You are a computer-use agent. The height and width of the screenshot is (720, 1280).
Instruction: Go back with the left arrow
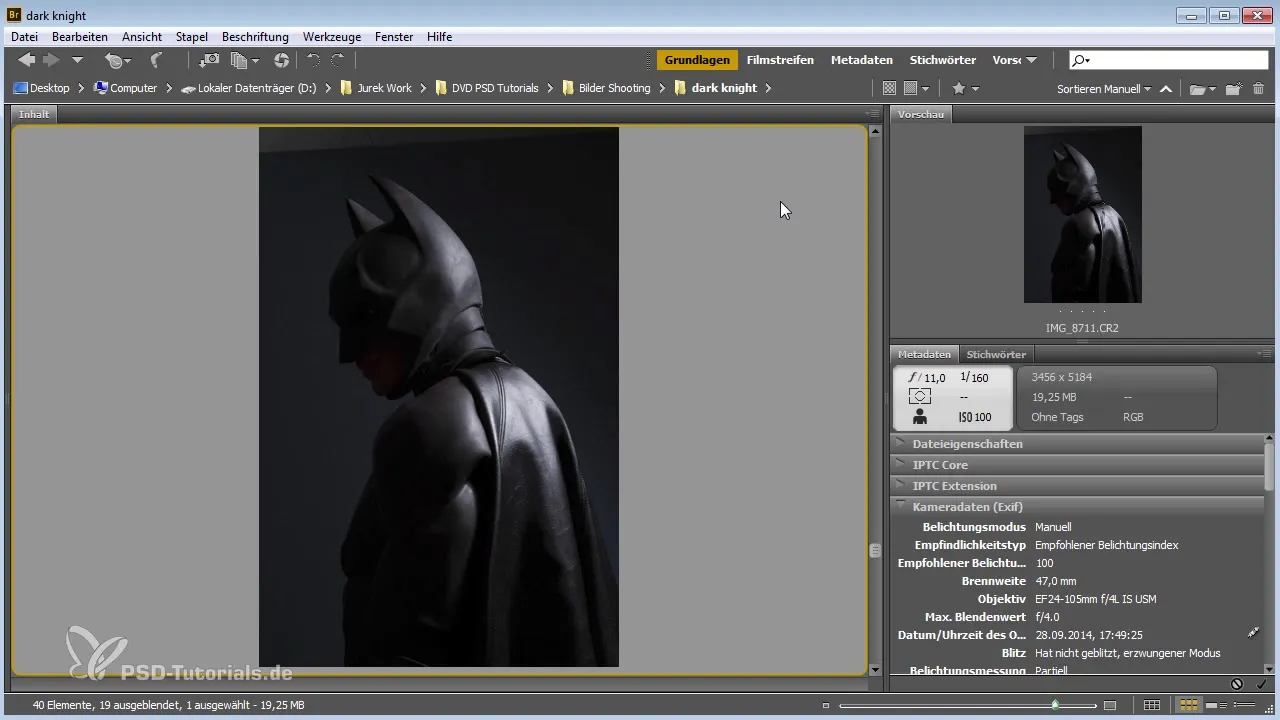(27, 60)
